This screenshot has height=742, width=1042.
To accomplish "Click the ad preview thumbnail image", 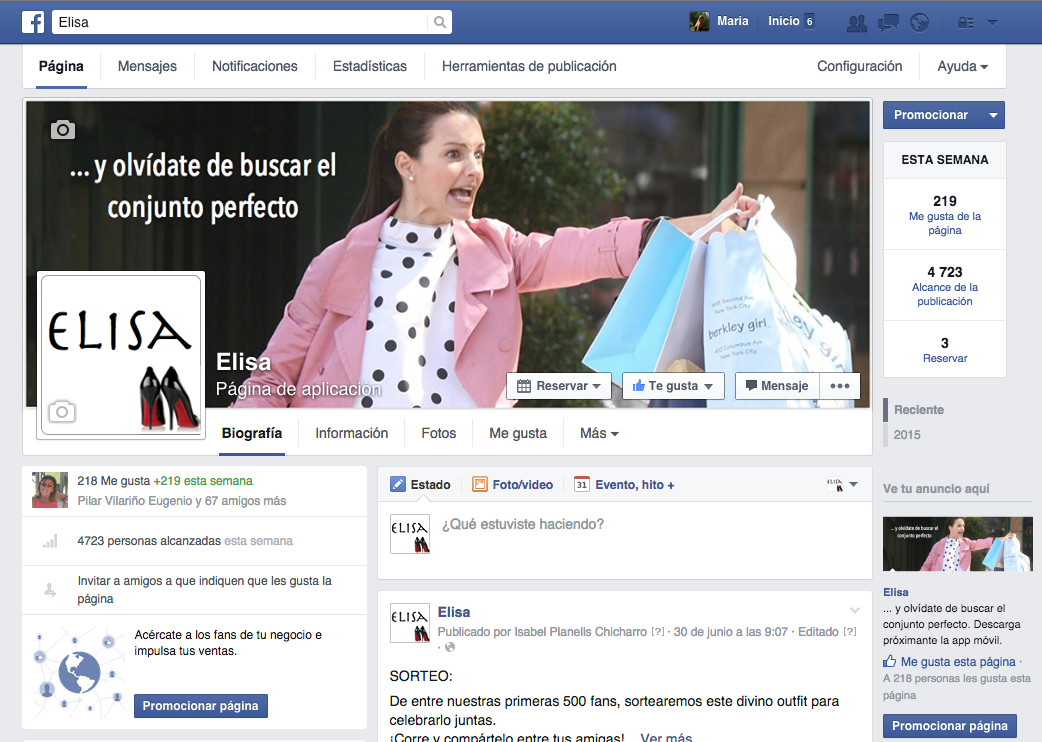I will click(x=958, y=544).
